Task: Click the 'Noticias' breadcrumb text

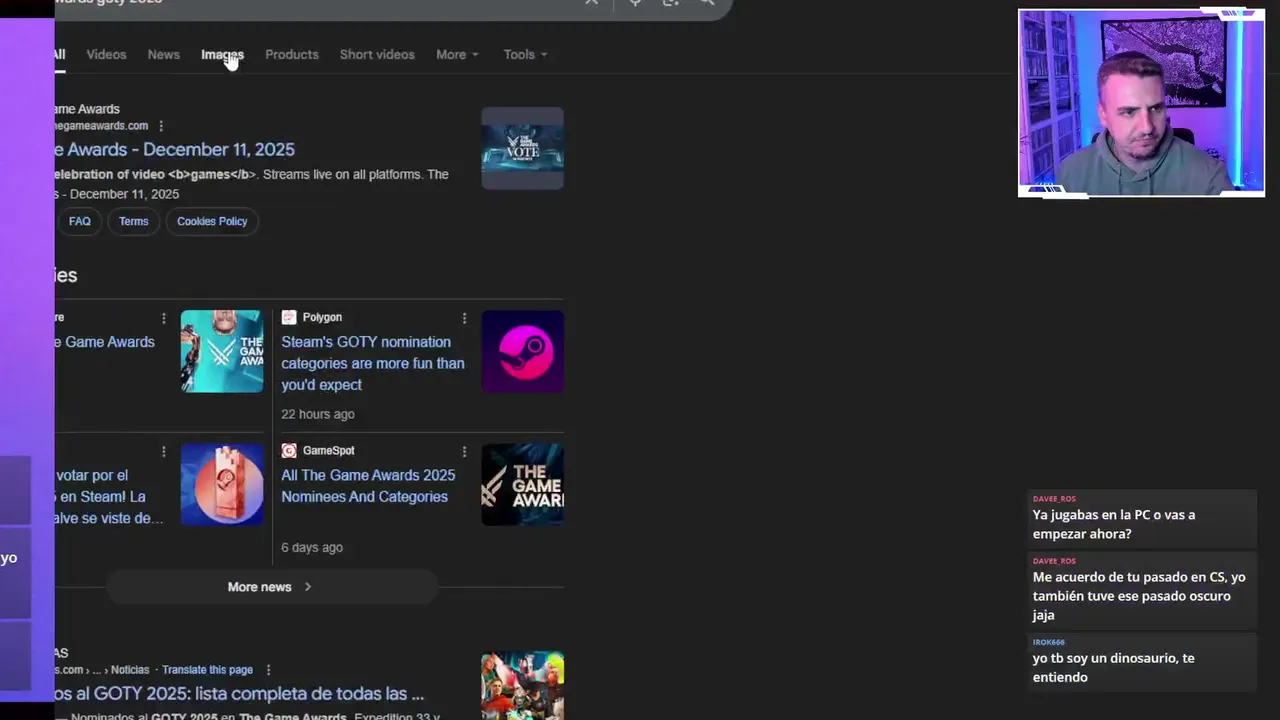Action: 130,670
